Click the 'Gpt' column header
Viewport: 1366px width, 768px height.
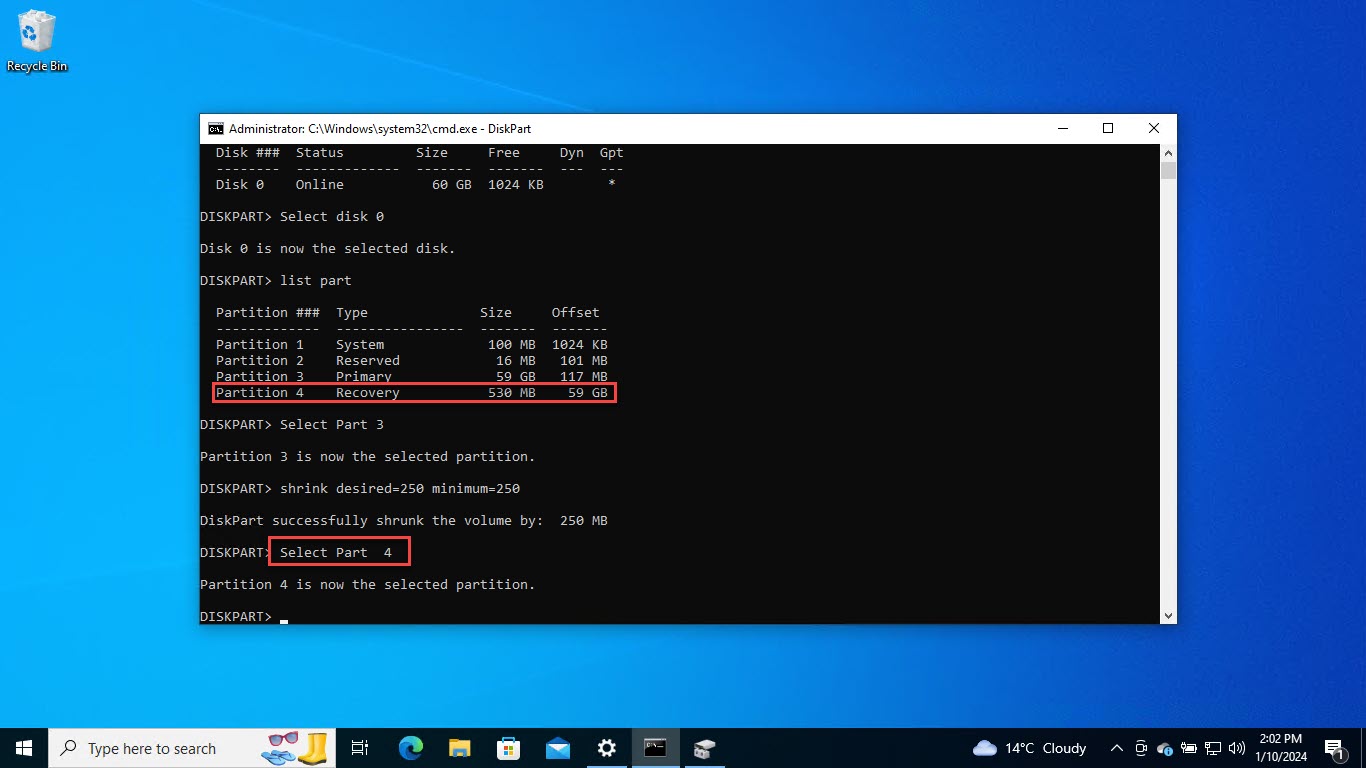click(612, 153)
